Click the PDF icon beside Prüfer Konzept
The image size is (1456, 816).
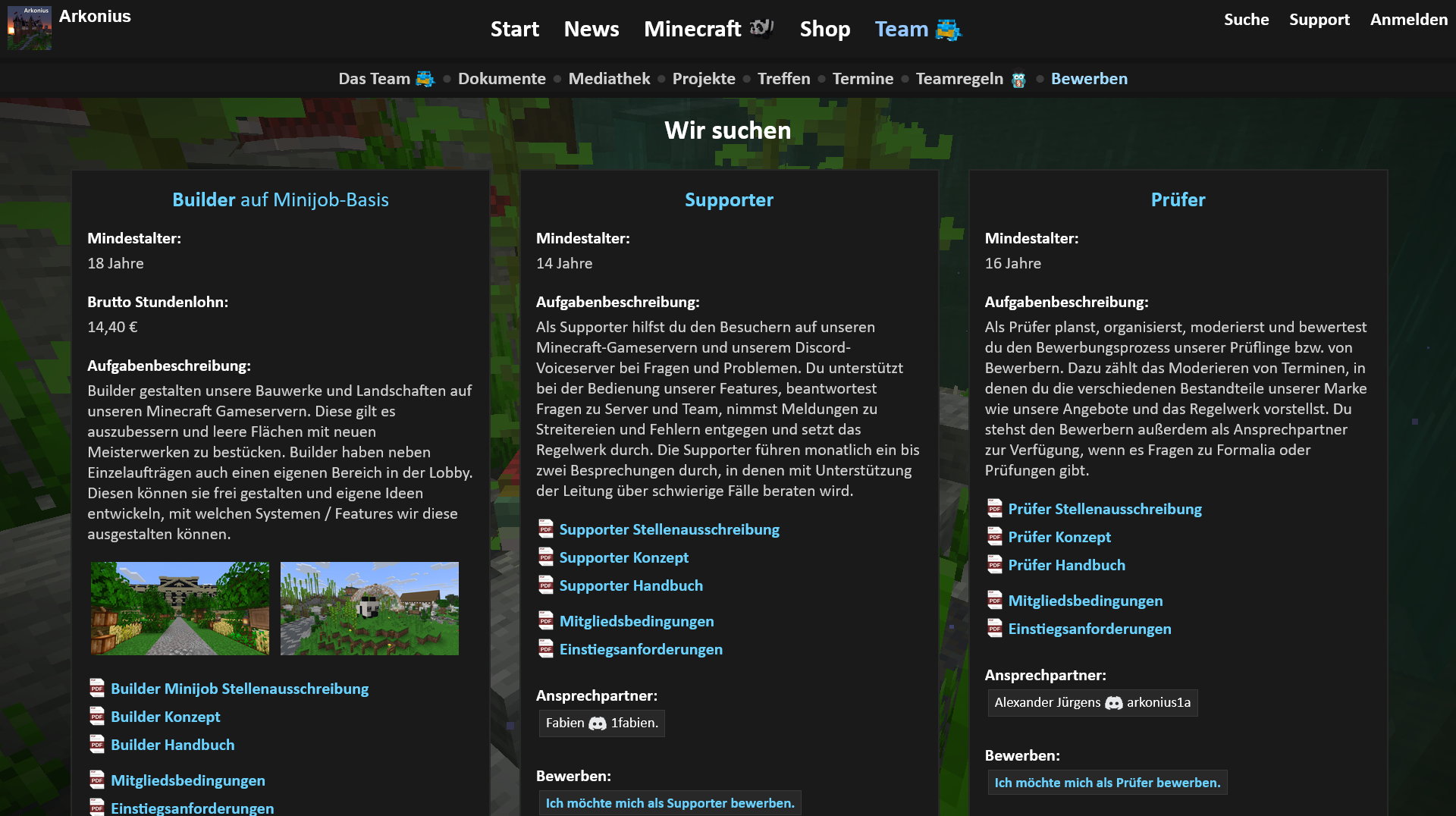(995, 537)
